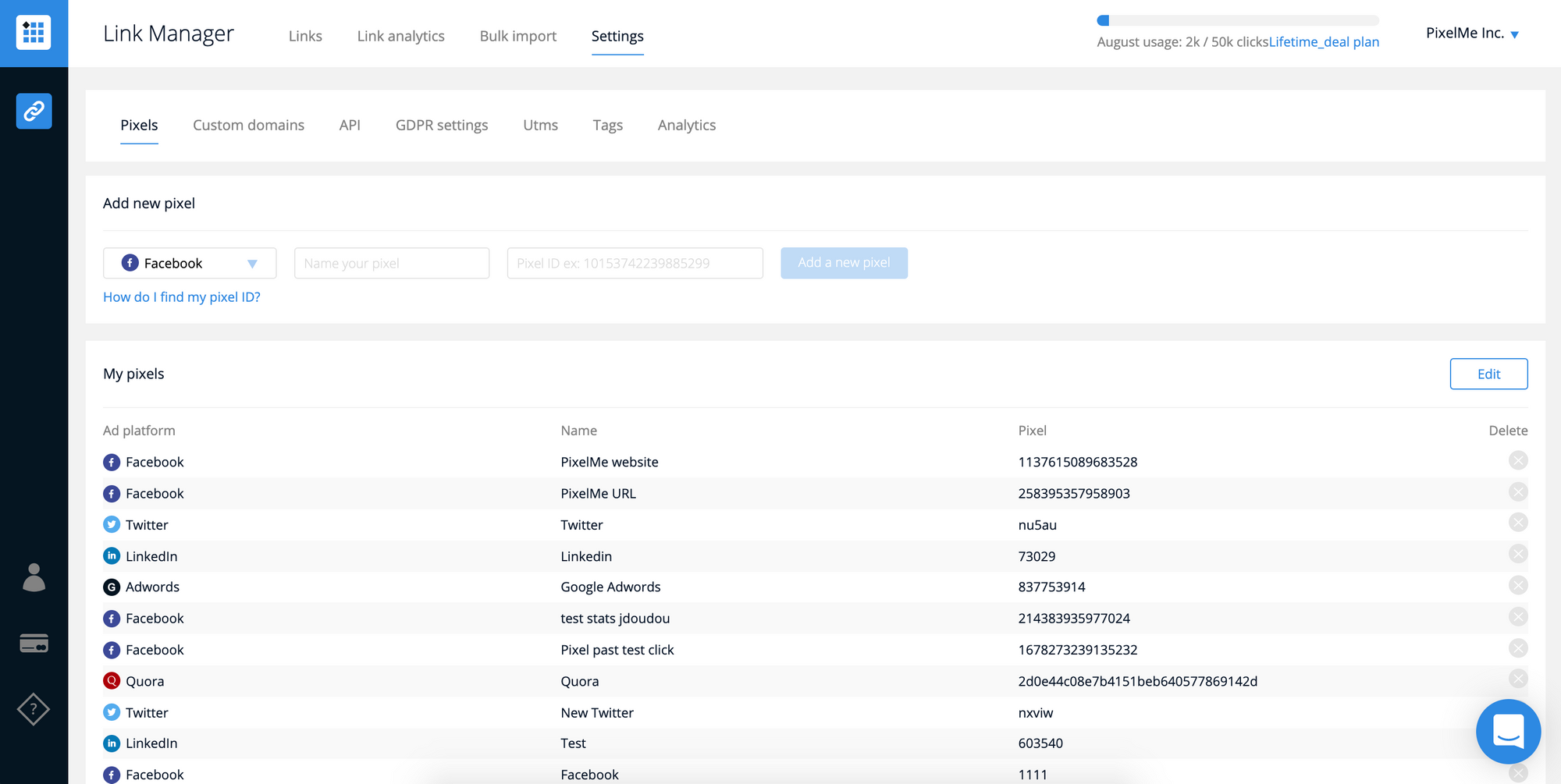
Task: Click the Edit button for My pixels
Action: 1488,374
